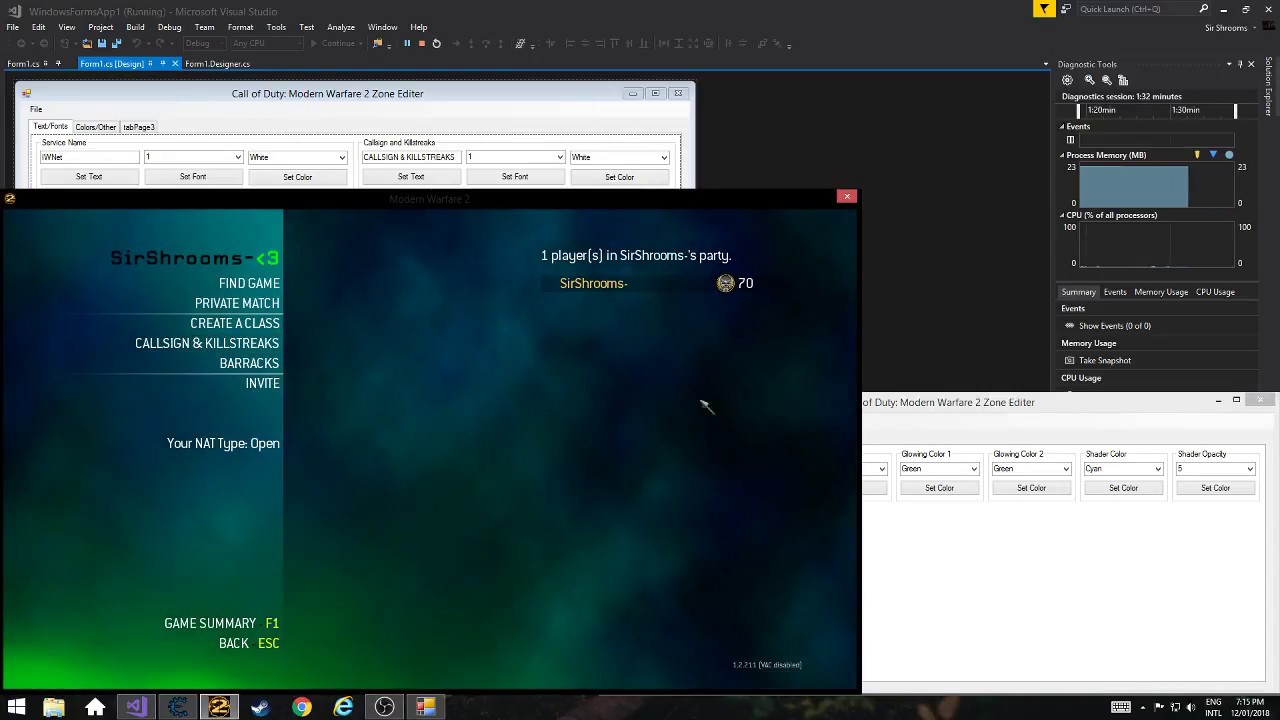Image resolution: width=1280 pixels, height=720 pixels.
Task: Click the Windows Start button
Action: click(16, 707)
